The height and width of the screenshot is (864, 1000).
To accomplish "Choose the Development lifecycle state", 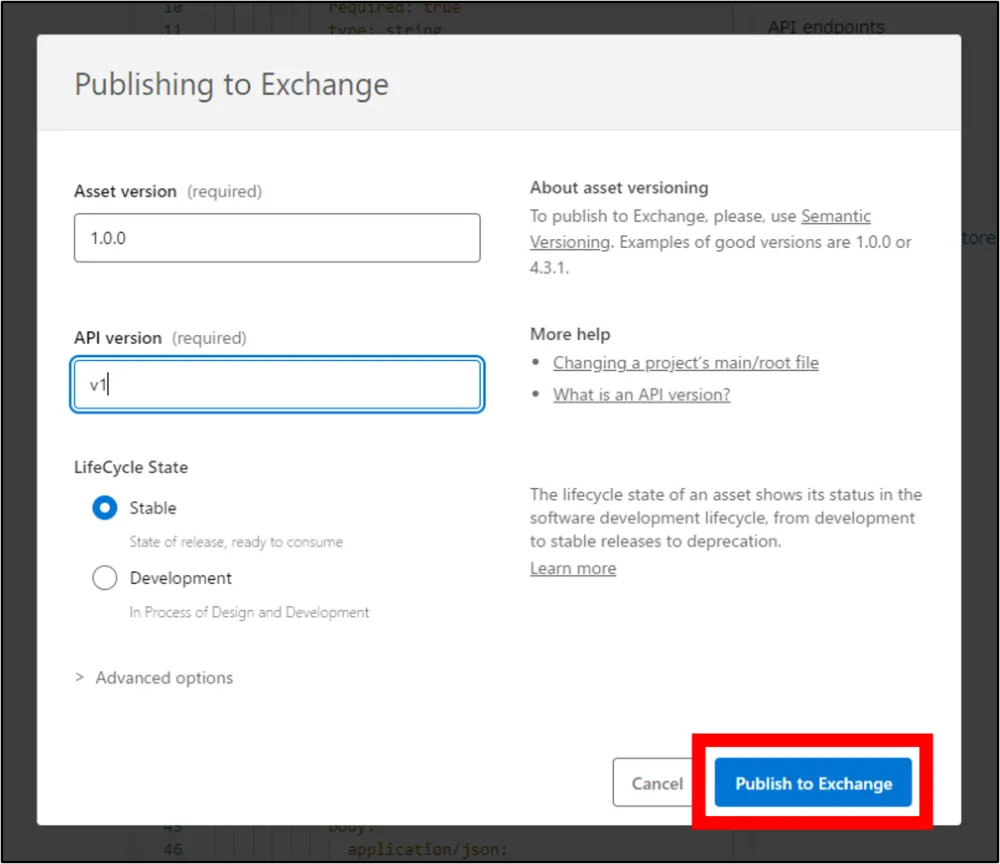I will [105, 578].
